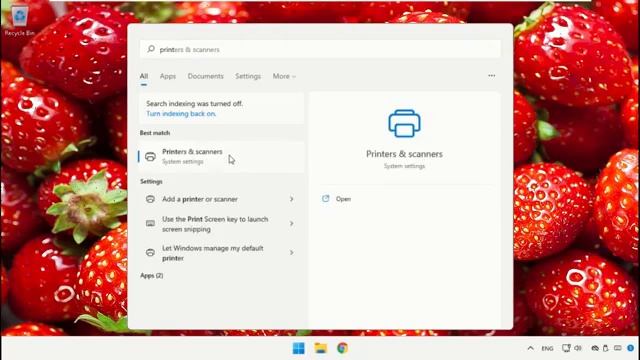Switch to the Settings search tab
640x360 pixels.
point(248,76)
